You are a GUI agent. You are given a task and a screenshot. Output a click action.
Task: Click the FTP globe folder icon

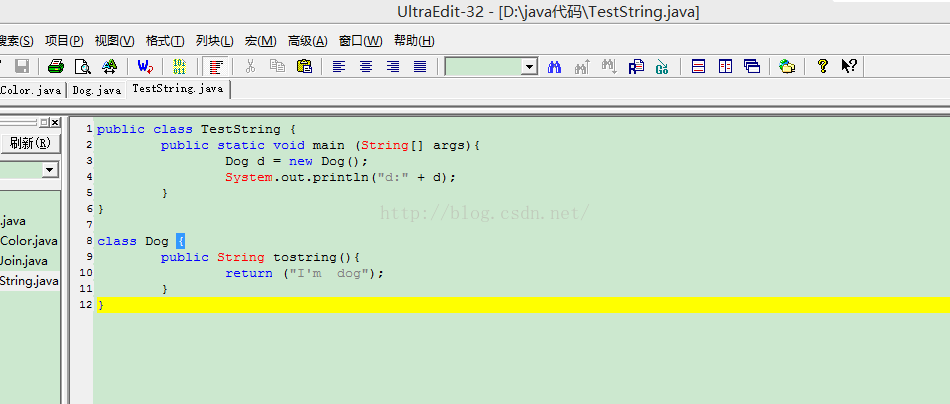[787, 66]
